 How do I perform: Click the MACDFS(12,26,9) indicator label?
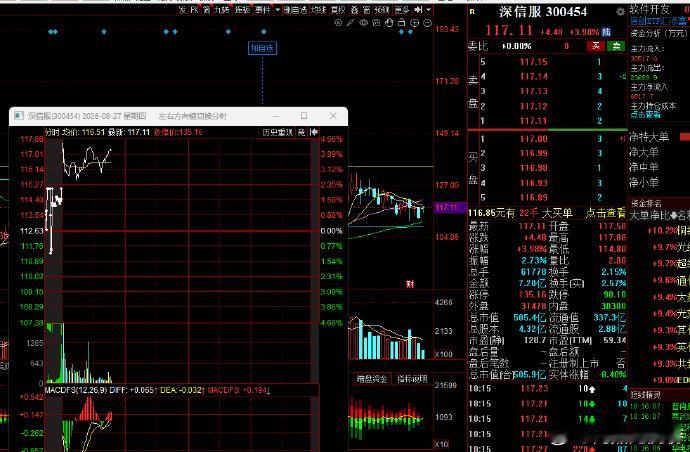(x=76, y=390)
